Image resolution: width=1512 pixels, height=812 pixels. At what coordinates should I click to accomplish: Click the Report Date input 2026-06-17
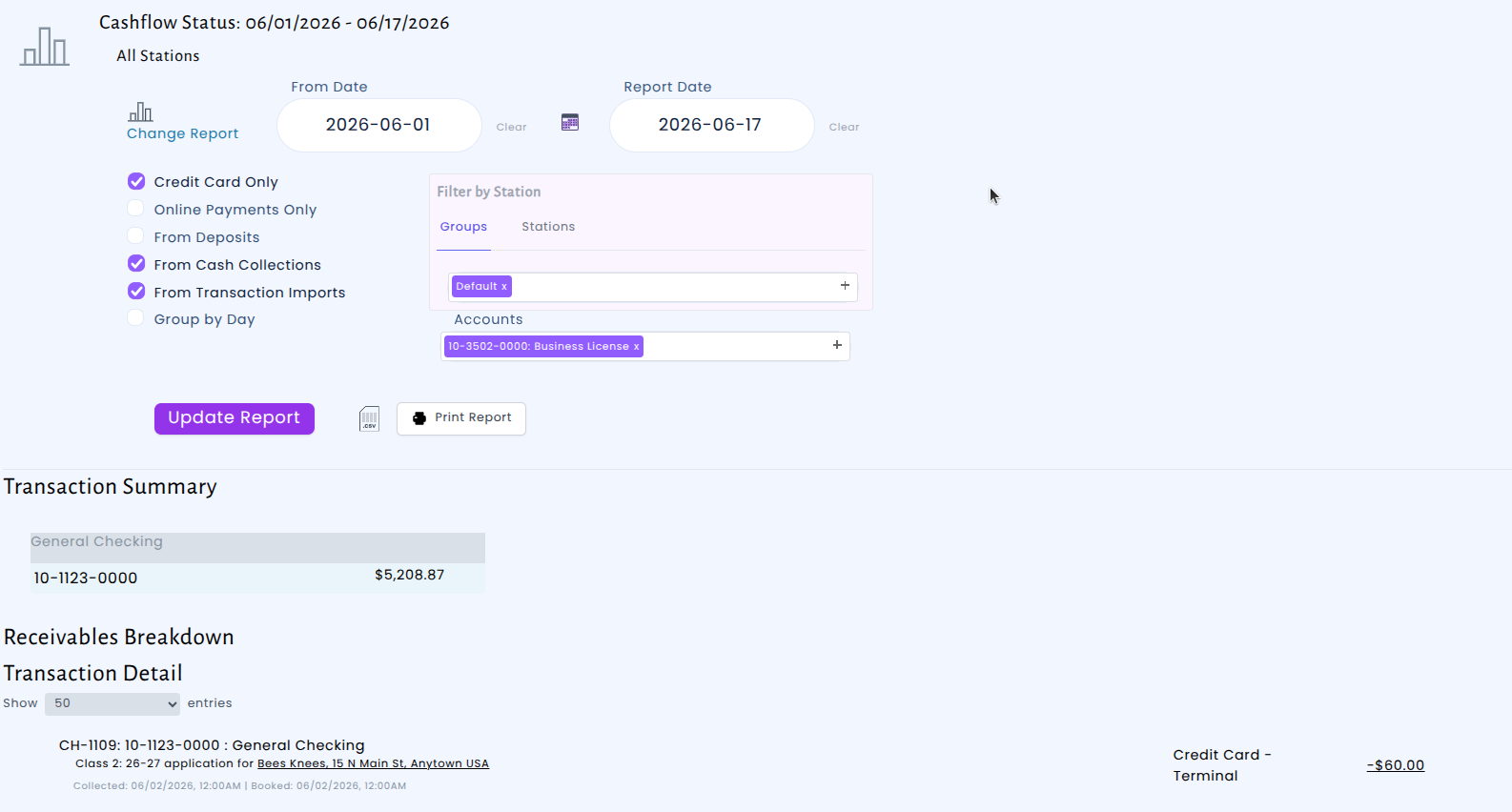[x=712, y=125]
